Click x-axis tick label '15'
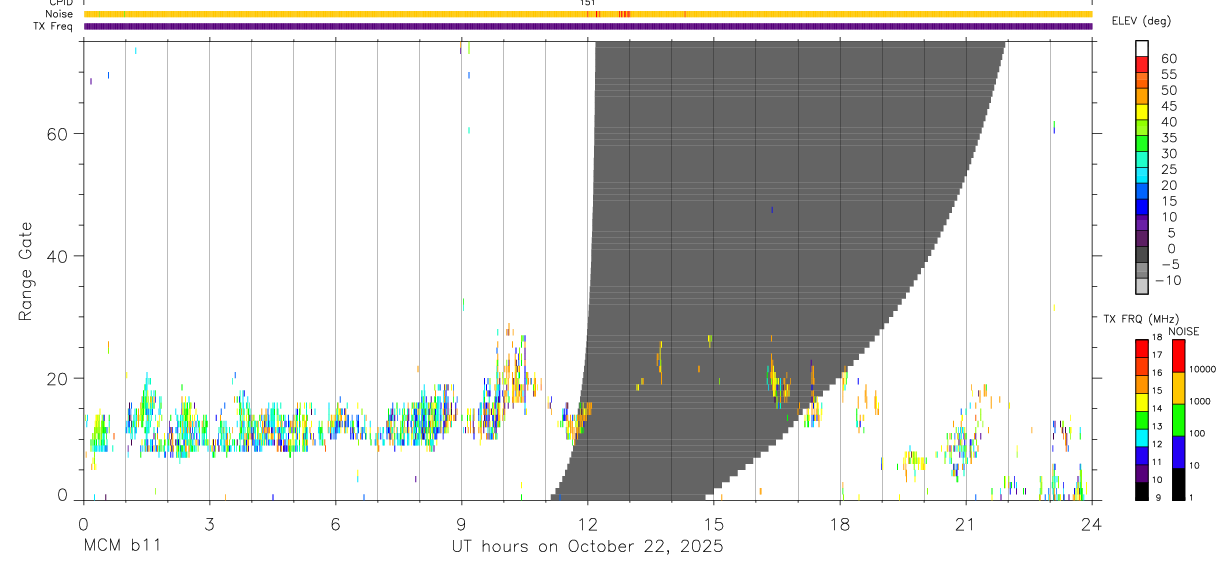 tap(713, 524)
